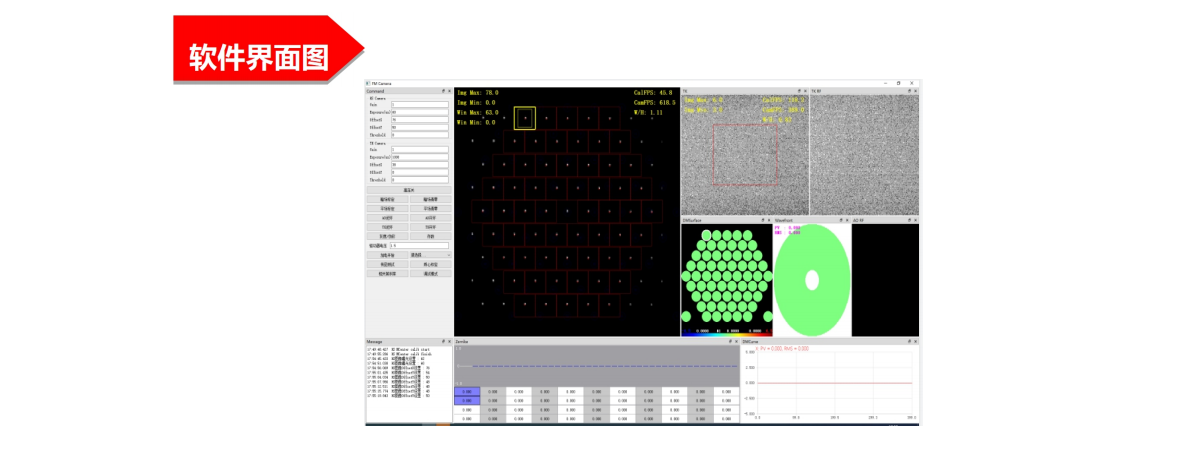Click the HS Camera Exposure field
Screen dimensions: 1178x450
[x=420, y=113]
